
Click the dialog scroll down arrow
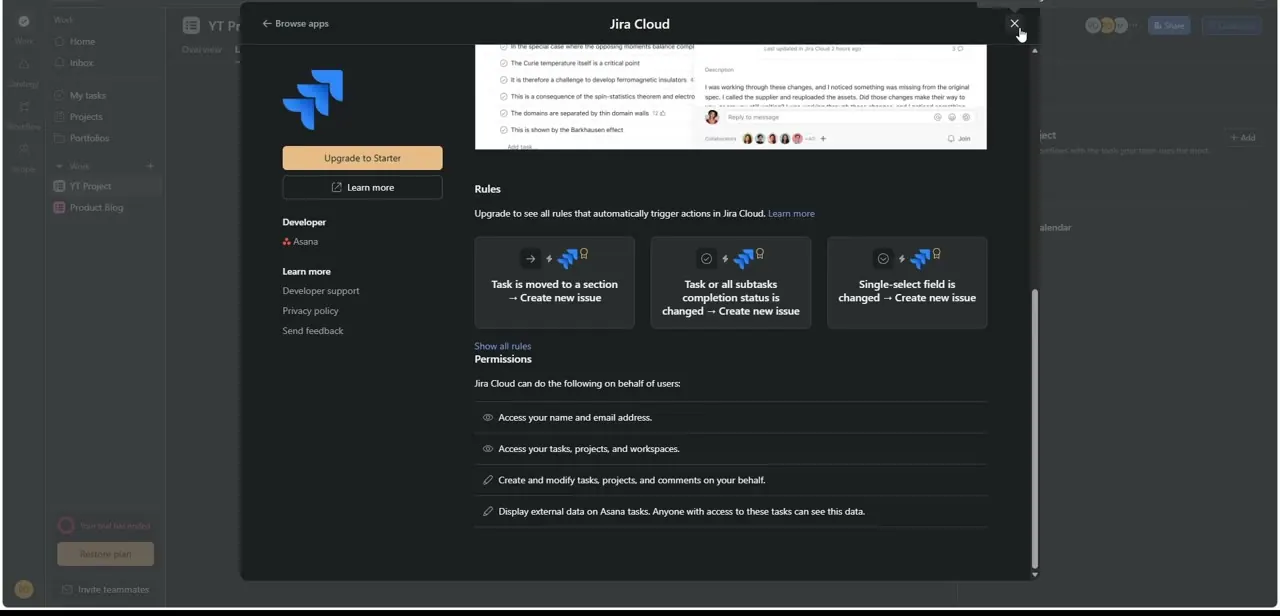[1034, 574]
